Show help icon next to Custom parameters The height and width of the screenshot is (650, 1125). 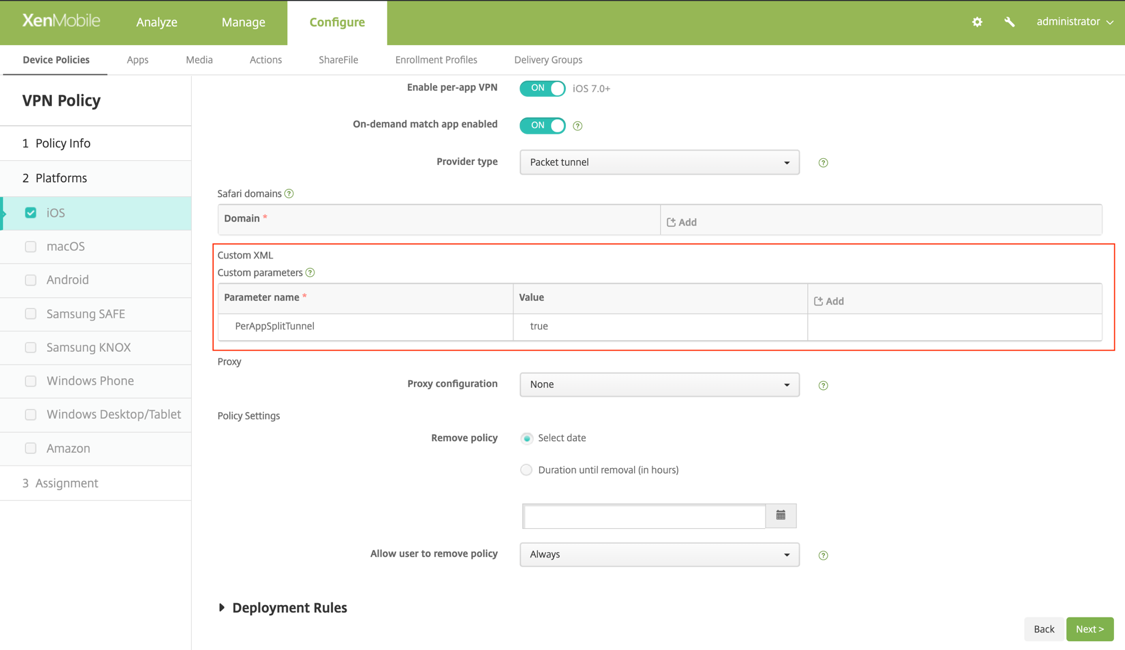tap(310, 273)
